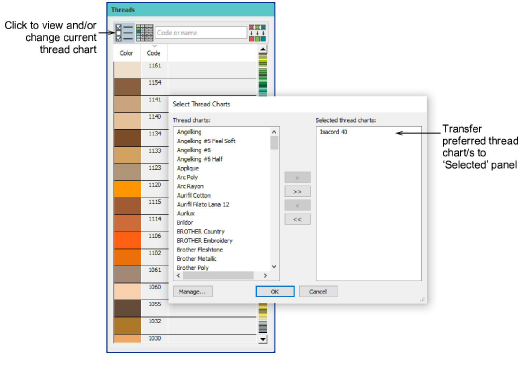Screen dimensions: 524x370
Task: Click the Code or name search field
Action: point(201,33)
